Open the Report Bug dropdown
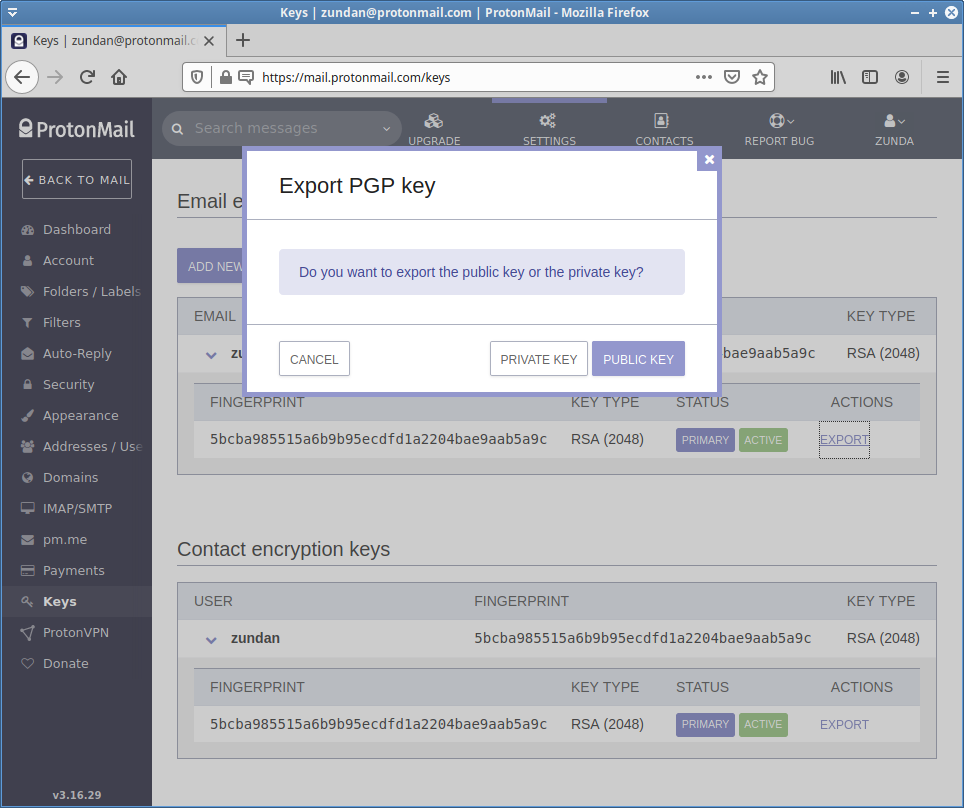964x808 pixels. coord(779,129)
